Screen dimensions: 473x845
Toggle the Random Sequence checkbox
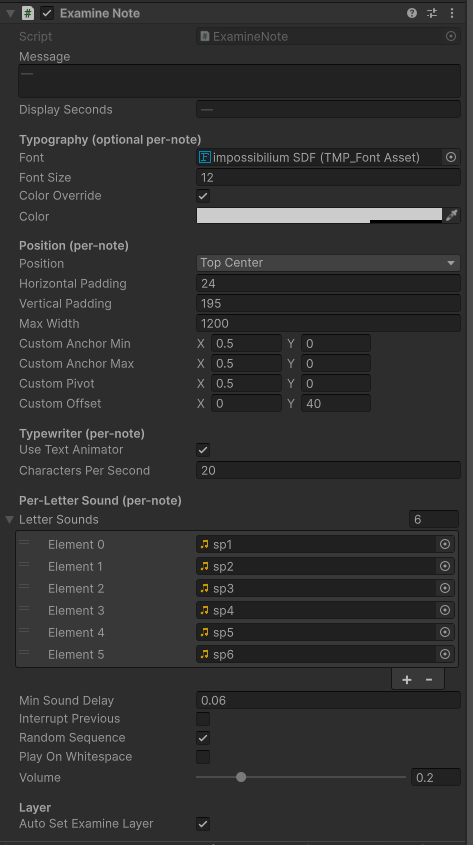click(x=203, y=738)
